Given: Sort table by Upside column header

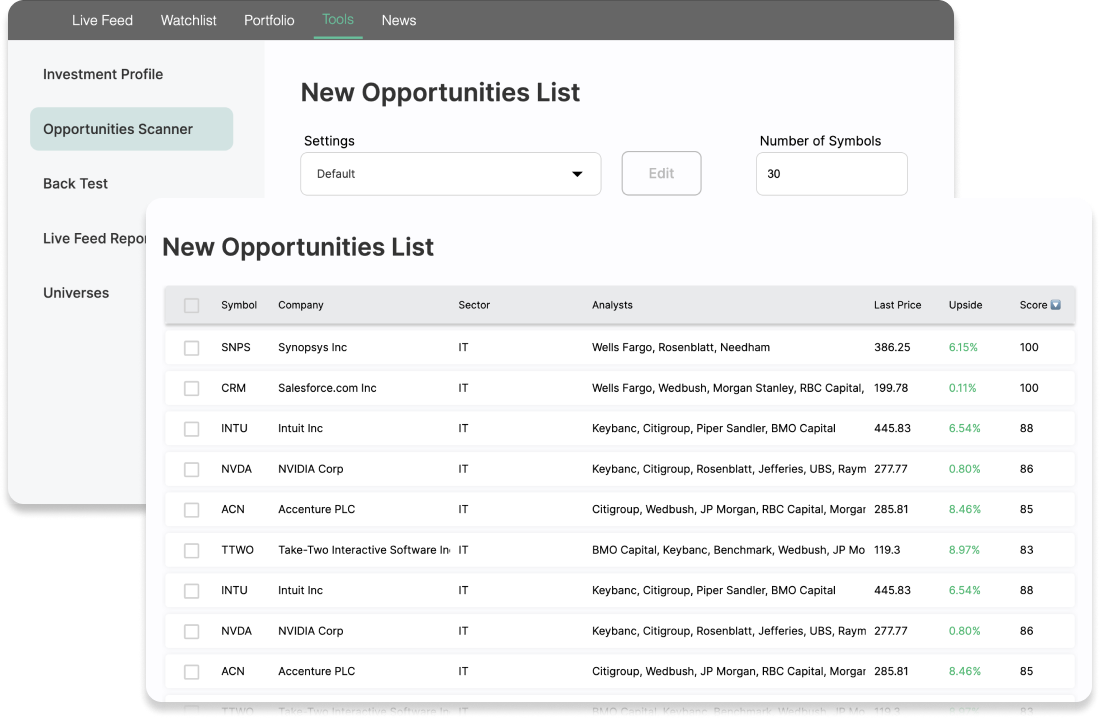Looking at the screenshot, I should (965, 305).
